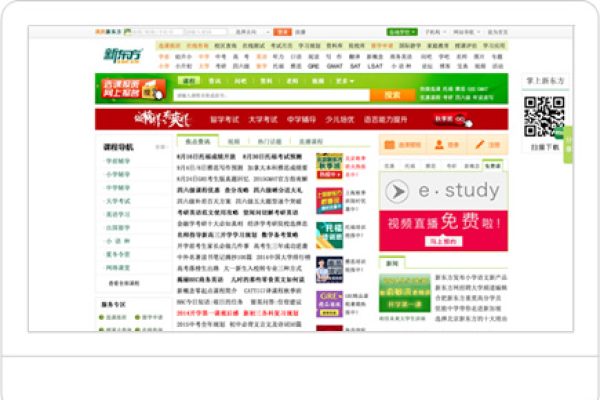Open the green dropdown in top bar

[400, 32]
